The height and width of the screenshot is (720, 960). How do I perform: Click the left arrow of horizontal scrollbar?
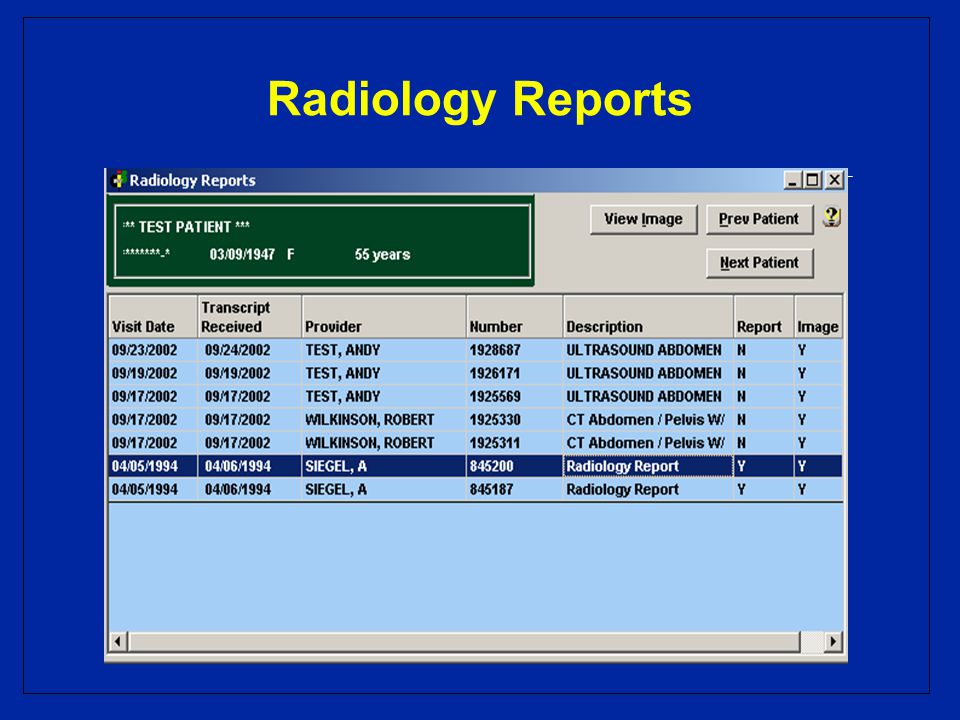coord(118,642)
